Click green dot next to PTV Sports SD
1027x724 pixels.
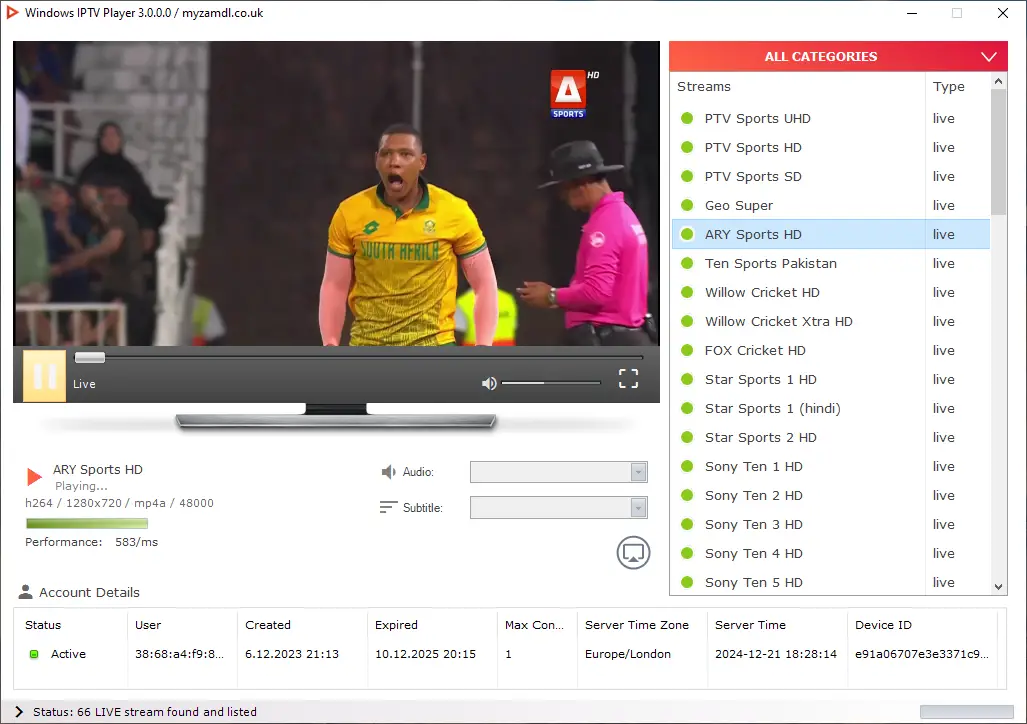pyautogui.click(x=687, y=176)
